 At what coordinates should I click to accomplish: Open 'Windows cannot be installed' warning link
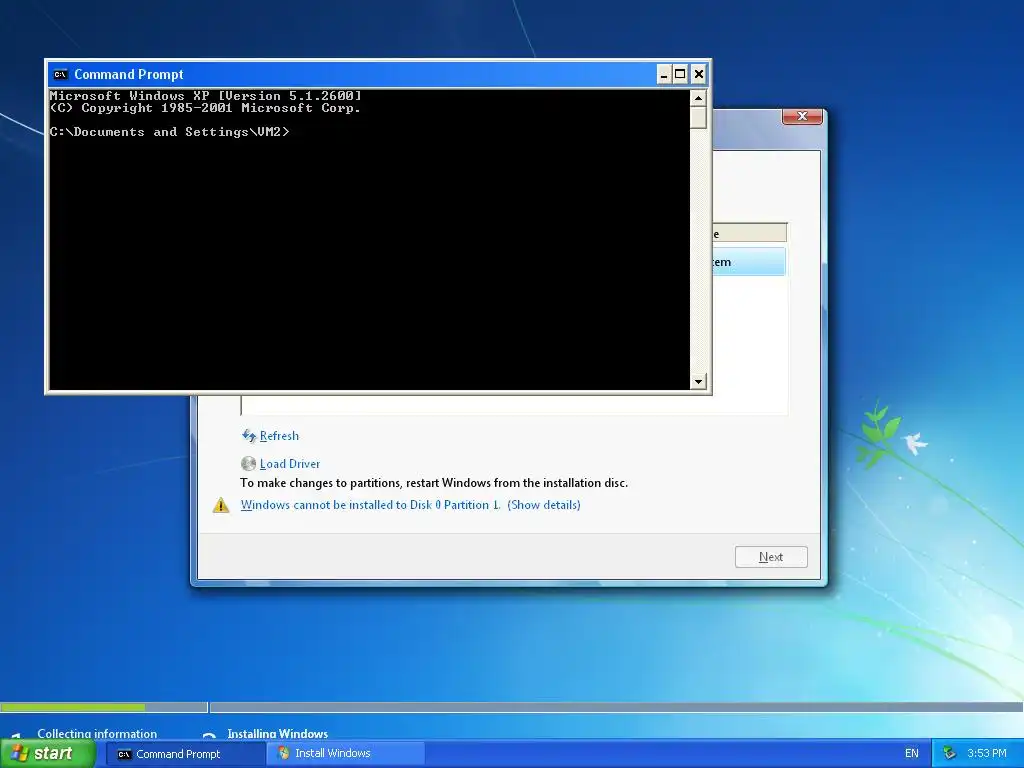point(410,505)
